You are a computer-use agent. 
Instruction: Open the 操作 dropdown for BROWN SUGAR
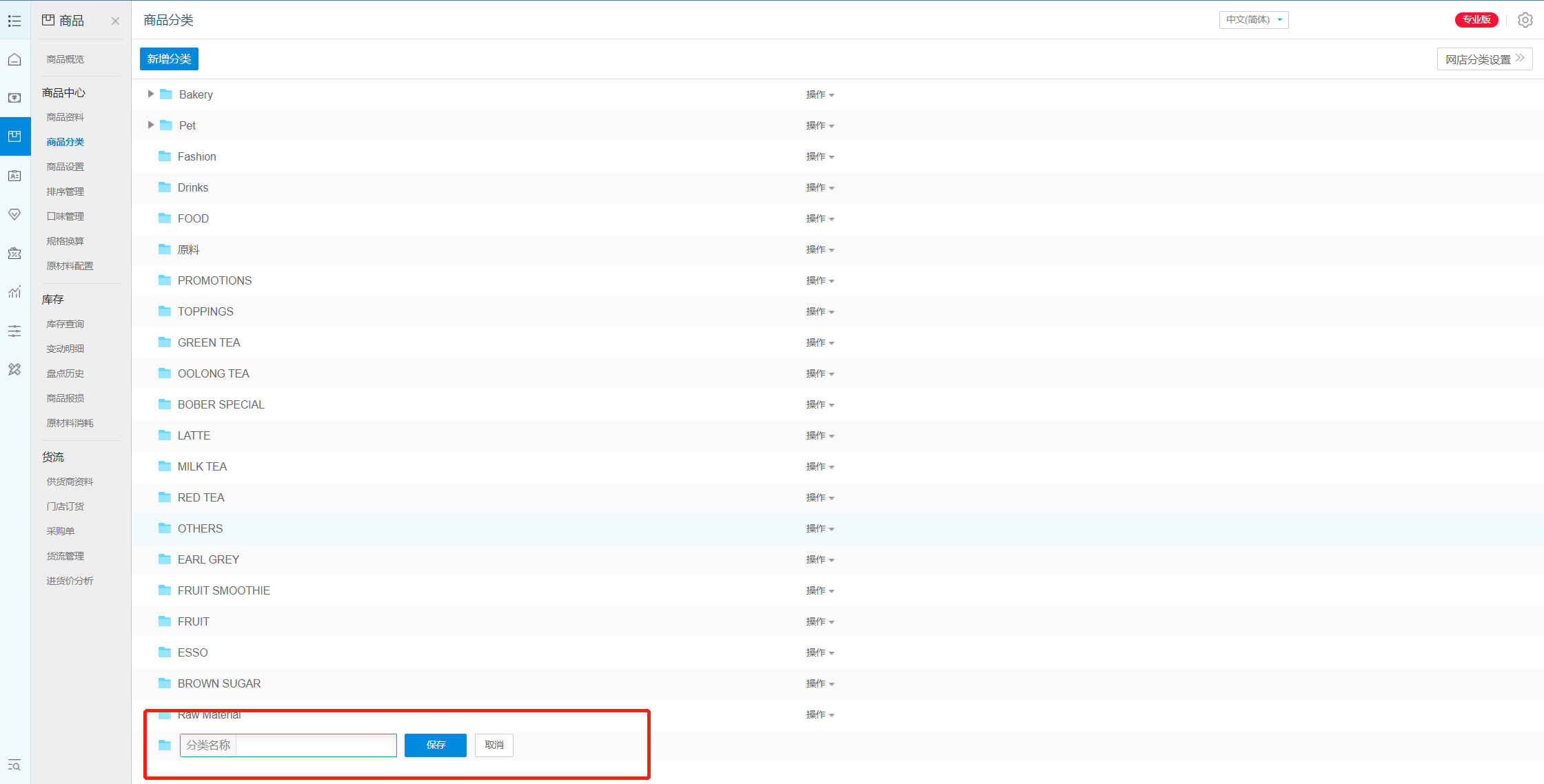pyautogui.click(x=820, y=683)
